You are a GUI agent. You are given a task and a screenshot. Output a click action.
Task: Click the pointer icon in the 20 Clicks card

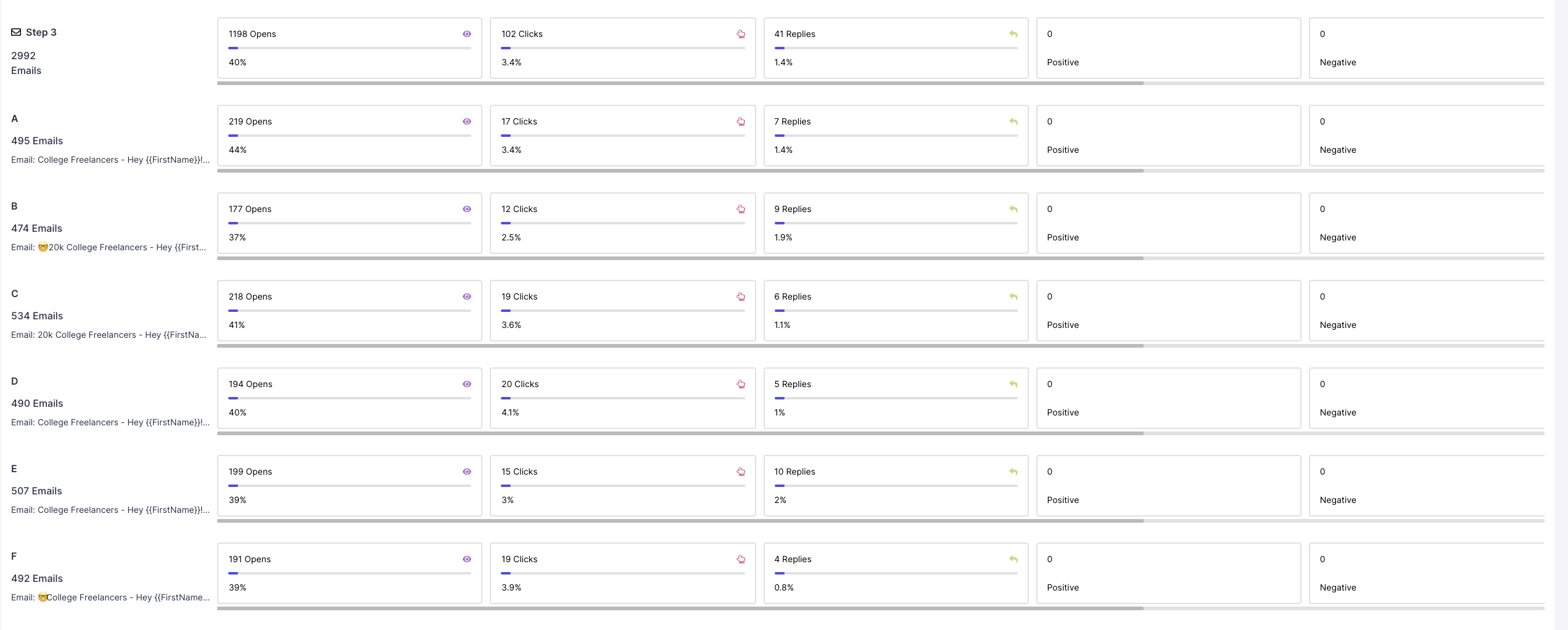coord(741,384)
